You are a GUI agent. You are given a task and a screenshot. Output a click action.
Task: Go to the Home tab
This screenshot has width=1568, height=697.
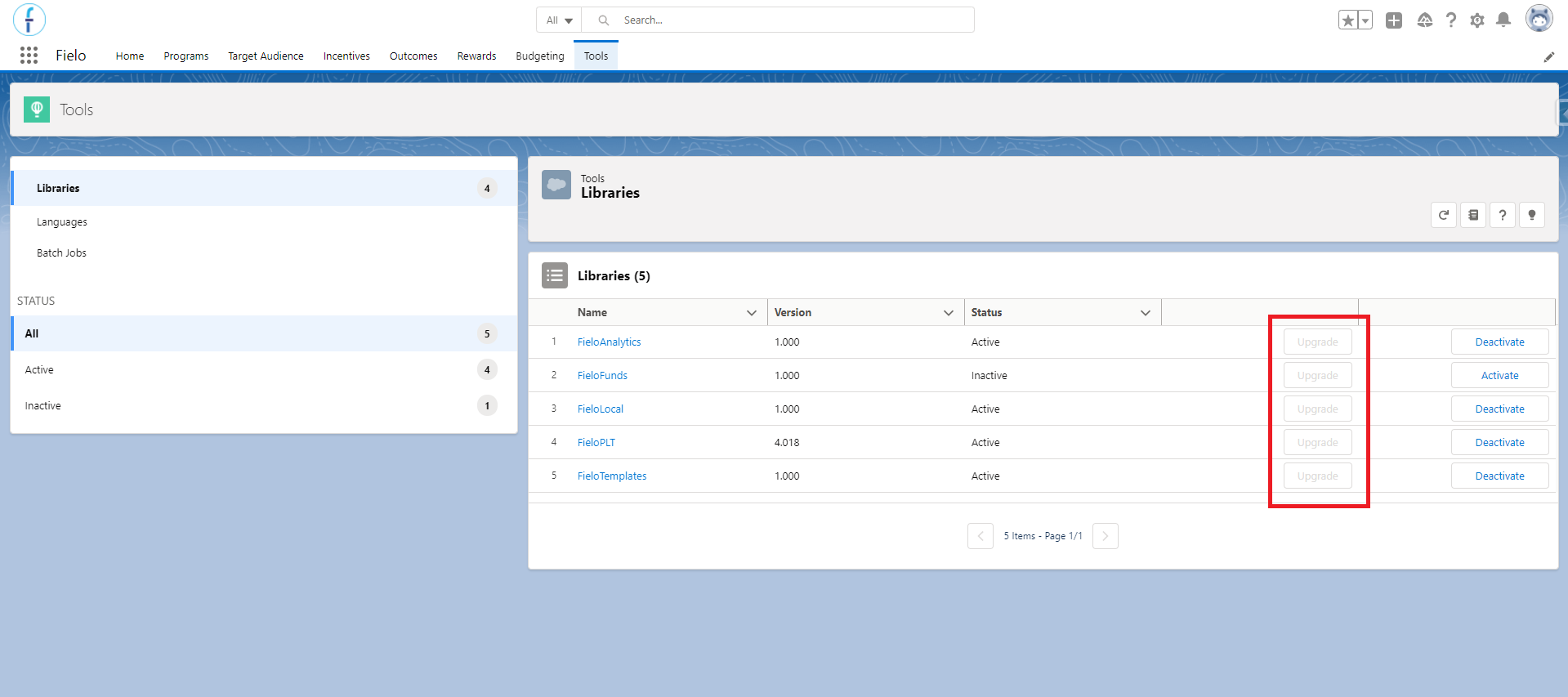pyautogui.click(x=130, y=56)
